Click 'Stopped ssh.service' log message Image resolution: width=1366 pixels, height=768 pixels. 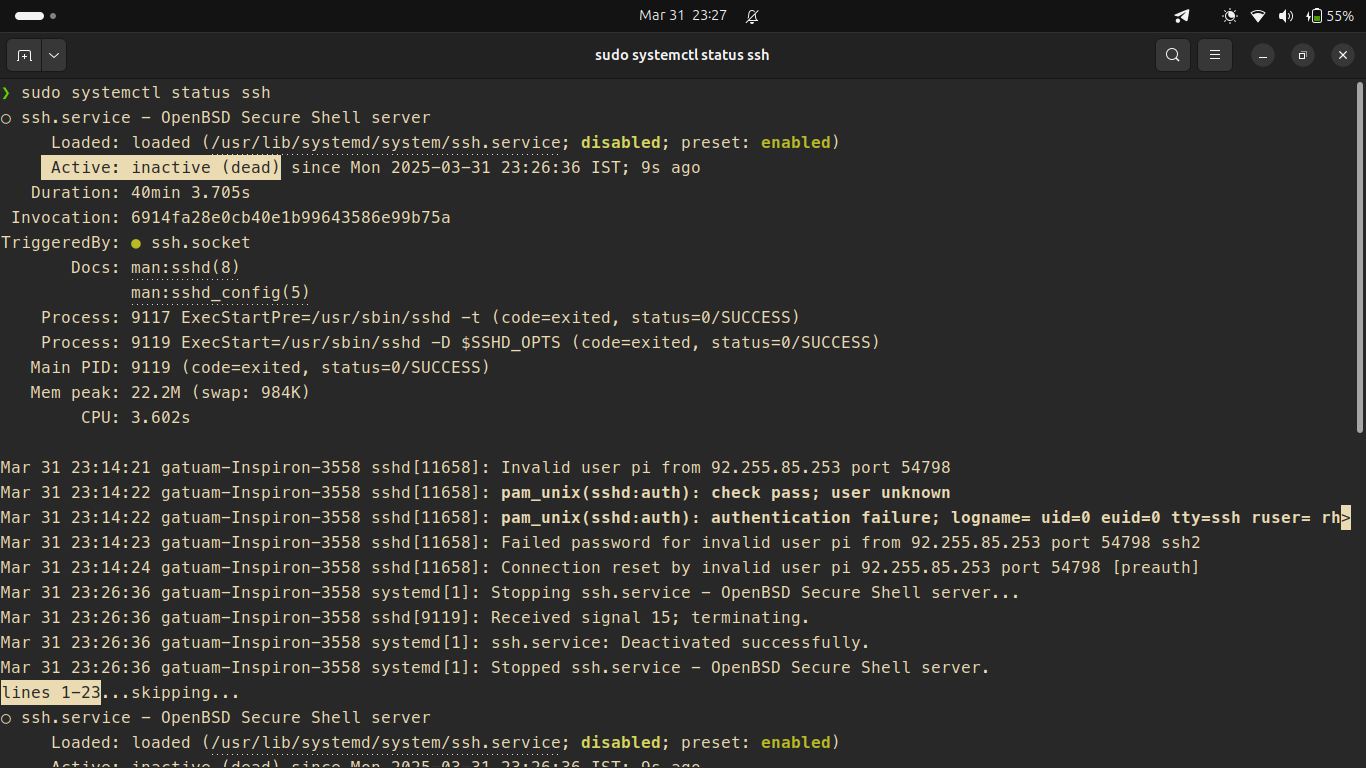(x=740, y=668)
